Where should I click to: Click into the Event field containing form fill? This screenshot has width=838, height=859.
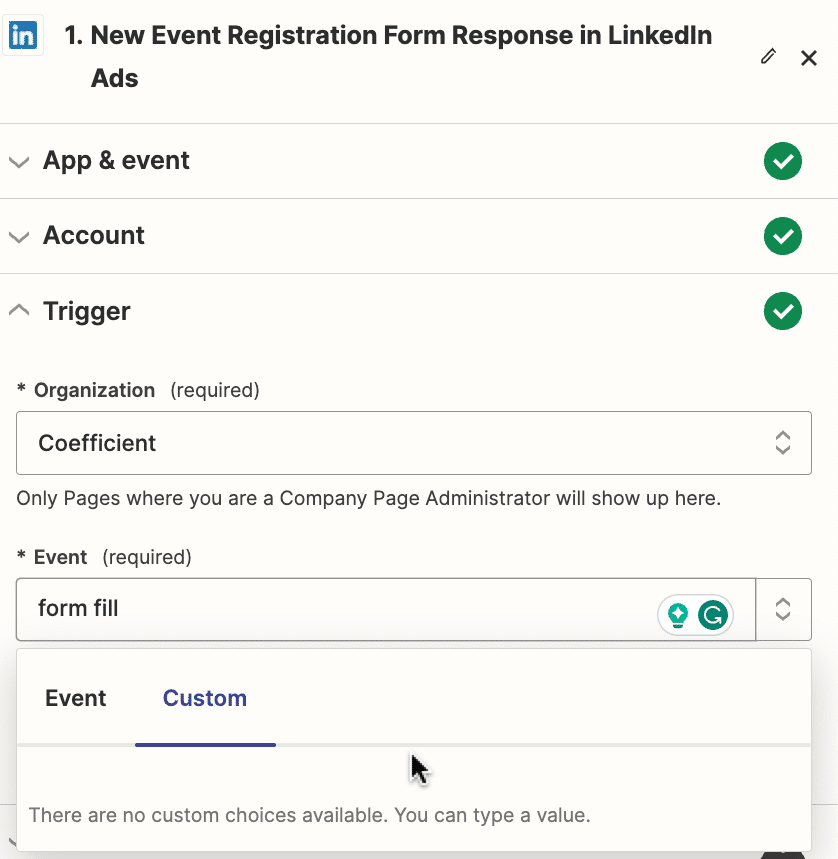[386, 609]
